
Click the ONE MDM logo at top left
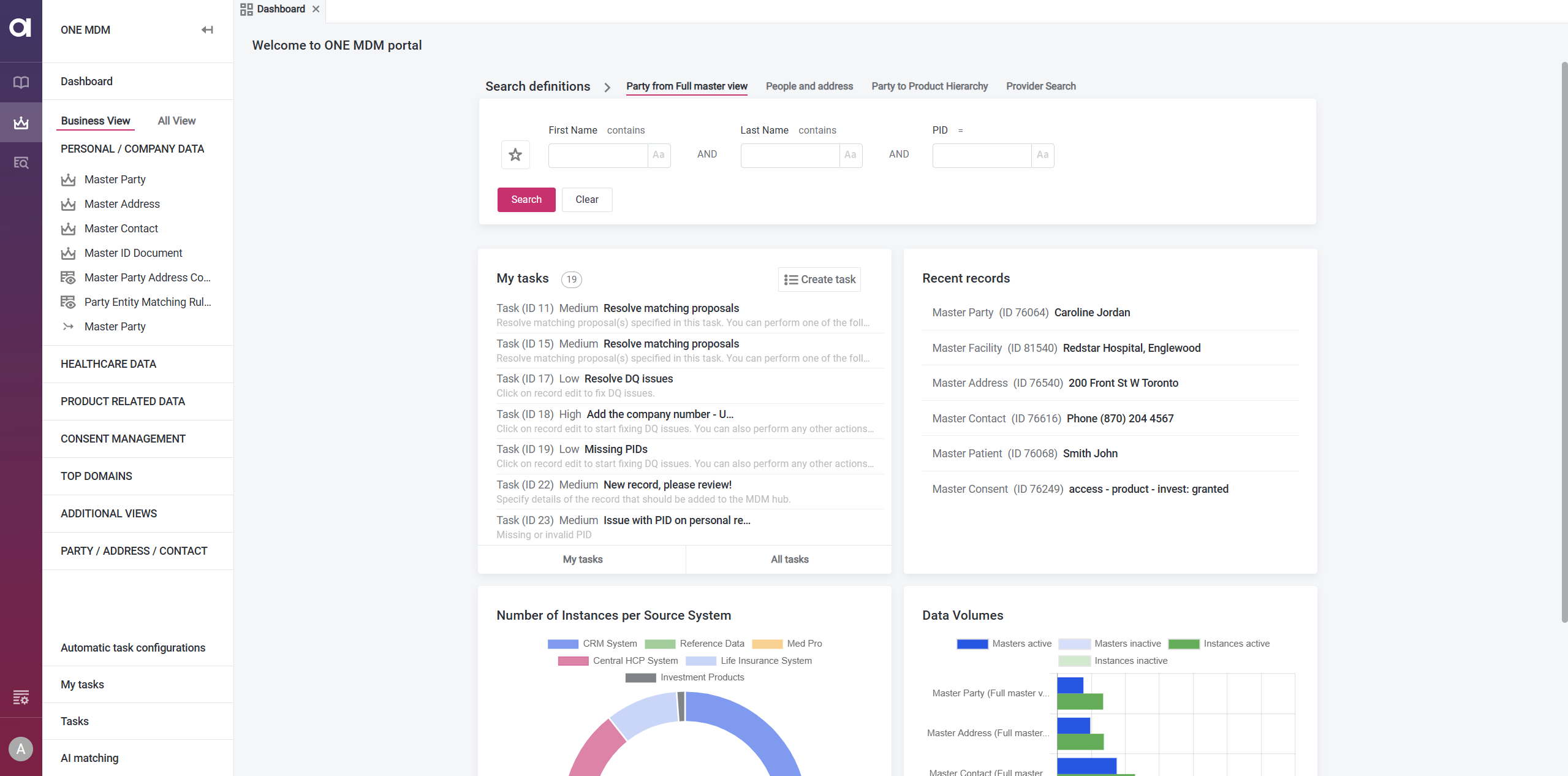pos(21,27)
